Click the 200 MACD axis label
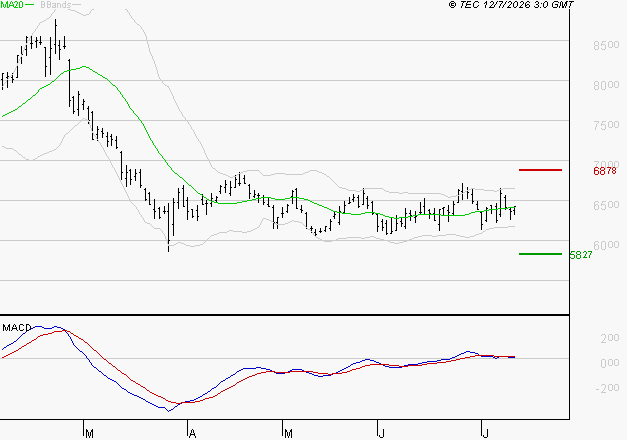The image size is (627, 440). [x=610, y=338]
